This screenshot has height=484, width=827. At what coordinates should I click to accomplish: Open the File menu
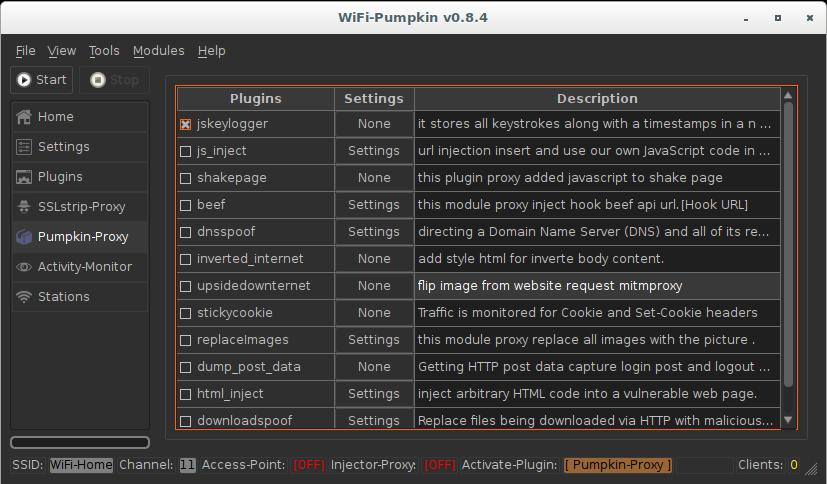pyautogui.click(x=26, y=51)
